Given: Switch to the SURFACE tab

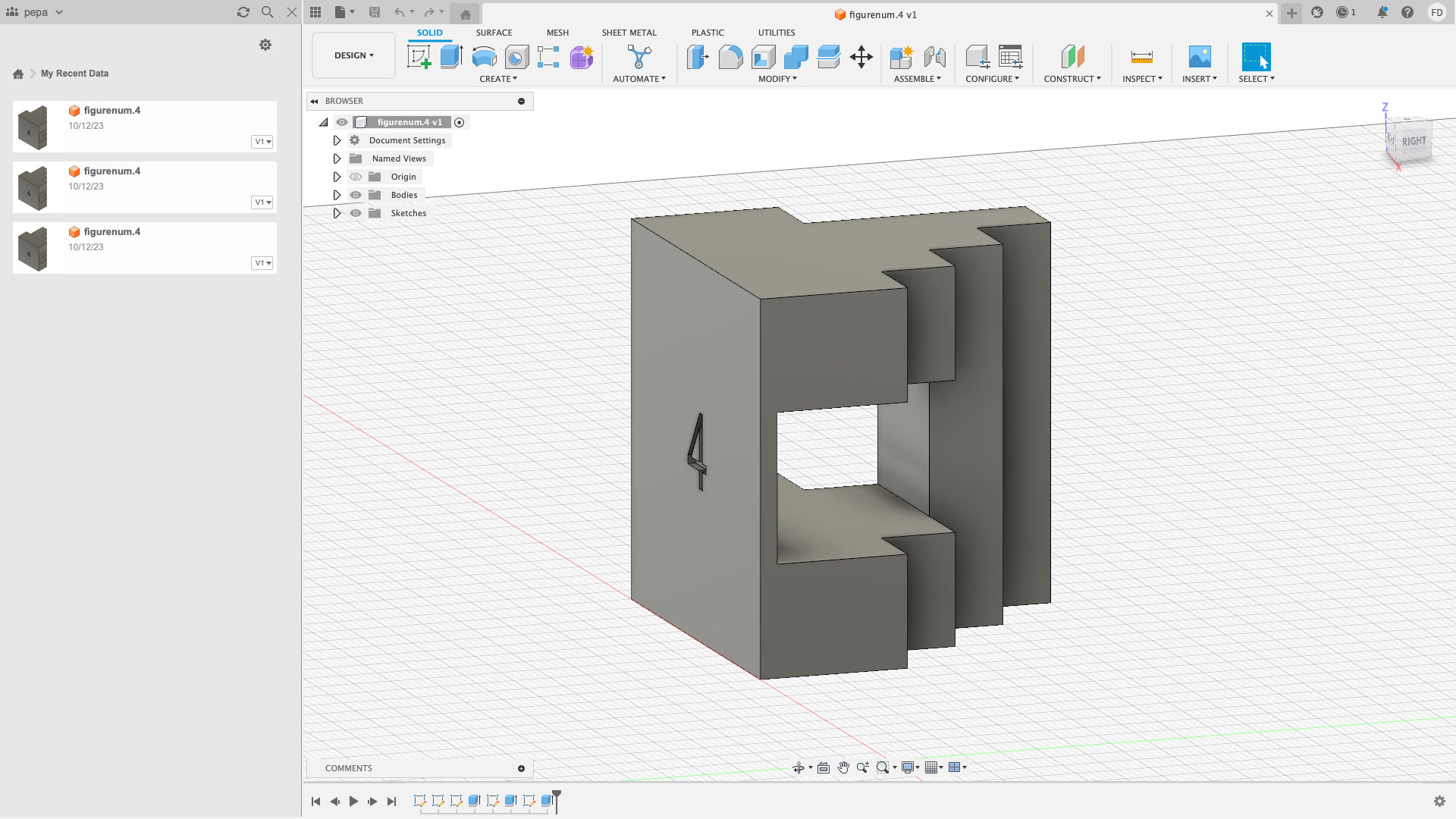Looking at the screenshot, I should tap(494, 33).
